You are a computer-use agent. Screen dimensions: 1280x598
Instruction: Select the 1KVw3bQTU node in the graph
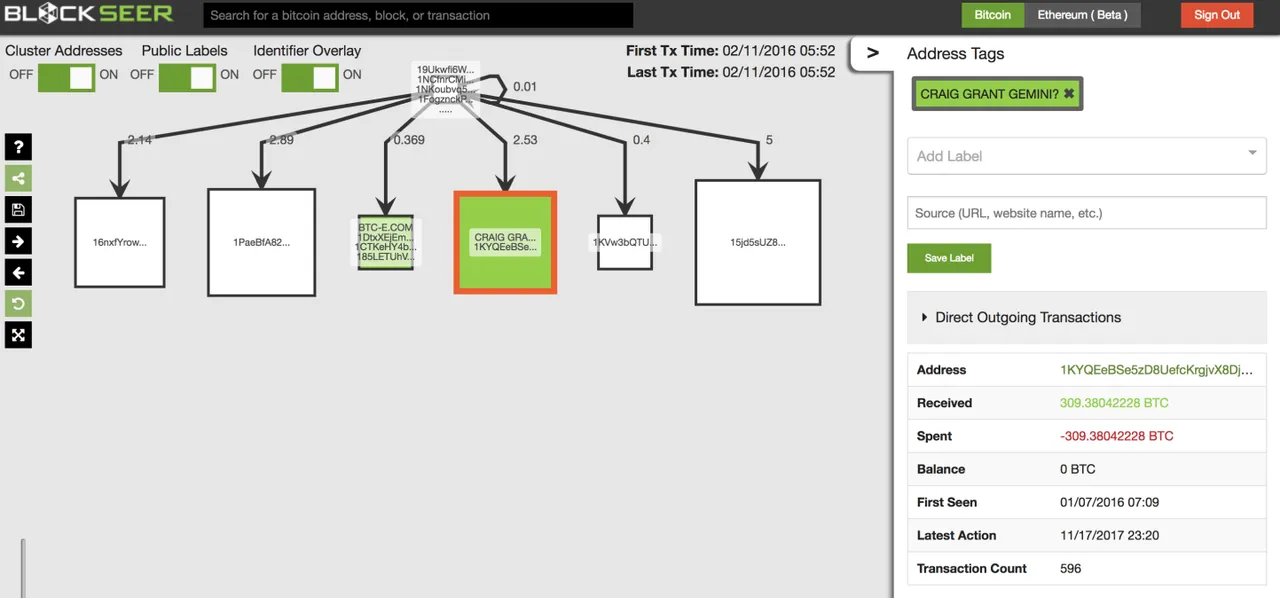tap(625, 242)
